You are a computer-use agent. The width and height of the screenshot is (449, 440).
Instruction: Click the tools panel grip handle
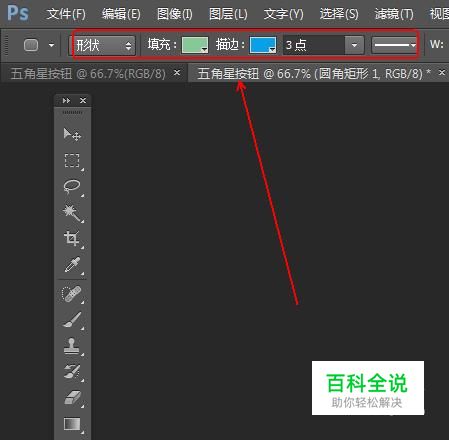72,113
